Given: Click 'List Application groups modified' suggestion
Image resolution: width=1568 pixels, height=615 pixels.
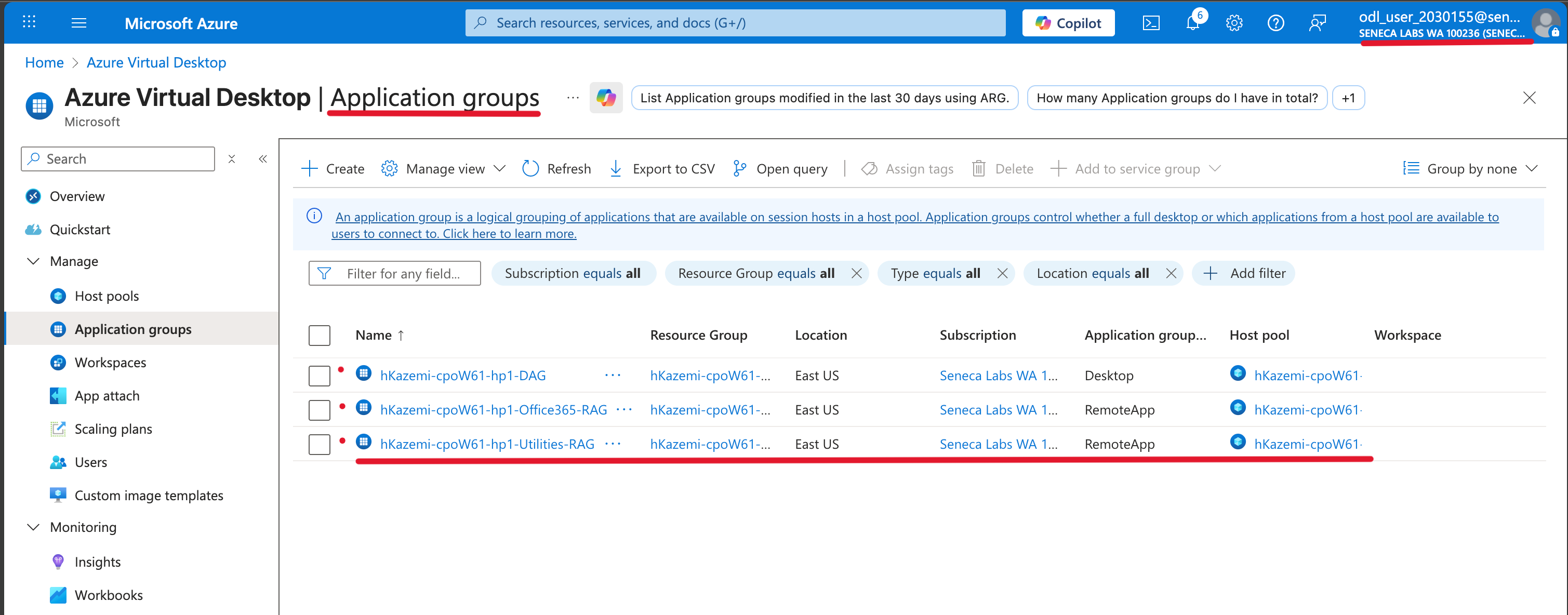Looking at the screenshot, I should pyautogui.click(x=824, y=98).
